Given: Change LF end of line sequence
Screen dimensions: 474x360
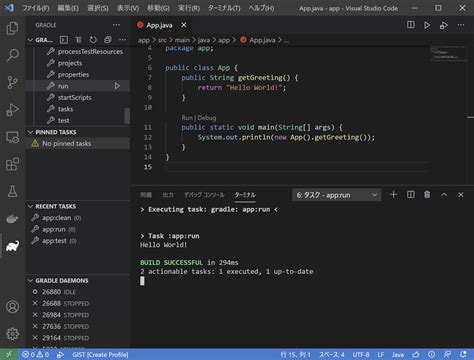Looking at the screenshot, I should [x=380, y=355].
